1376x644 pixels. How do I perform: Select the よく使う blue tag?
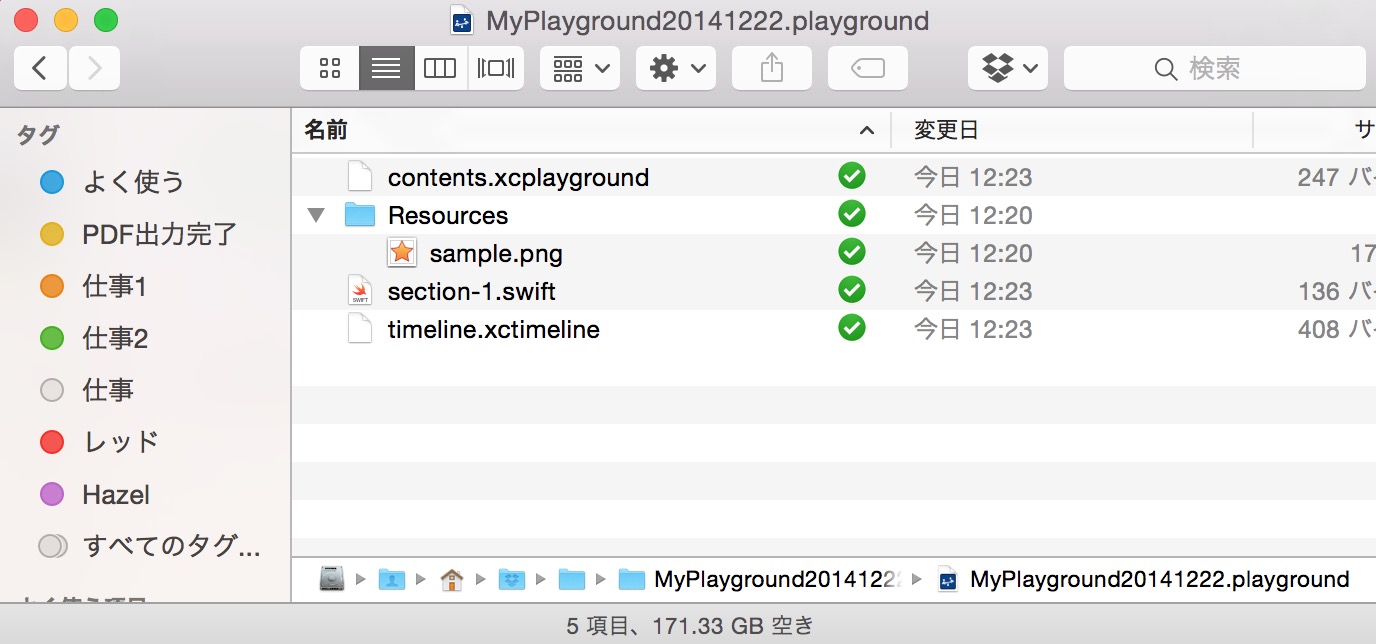click(x=112, y=182)
